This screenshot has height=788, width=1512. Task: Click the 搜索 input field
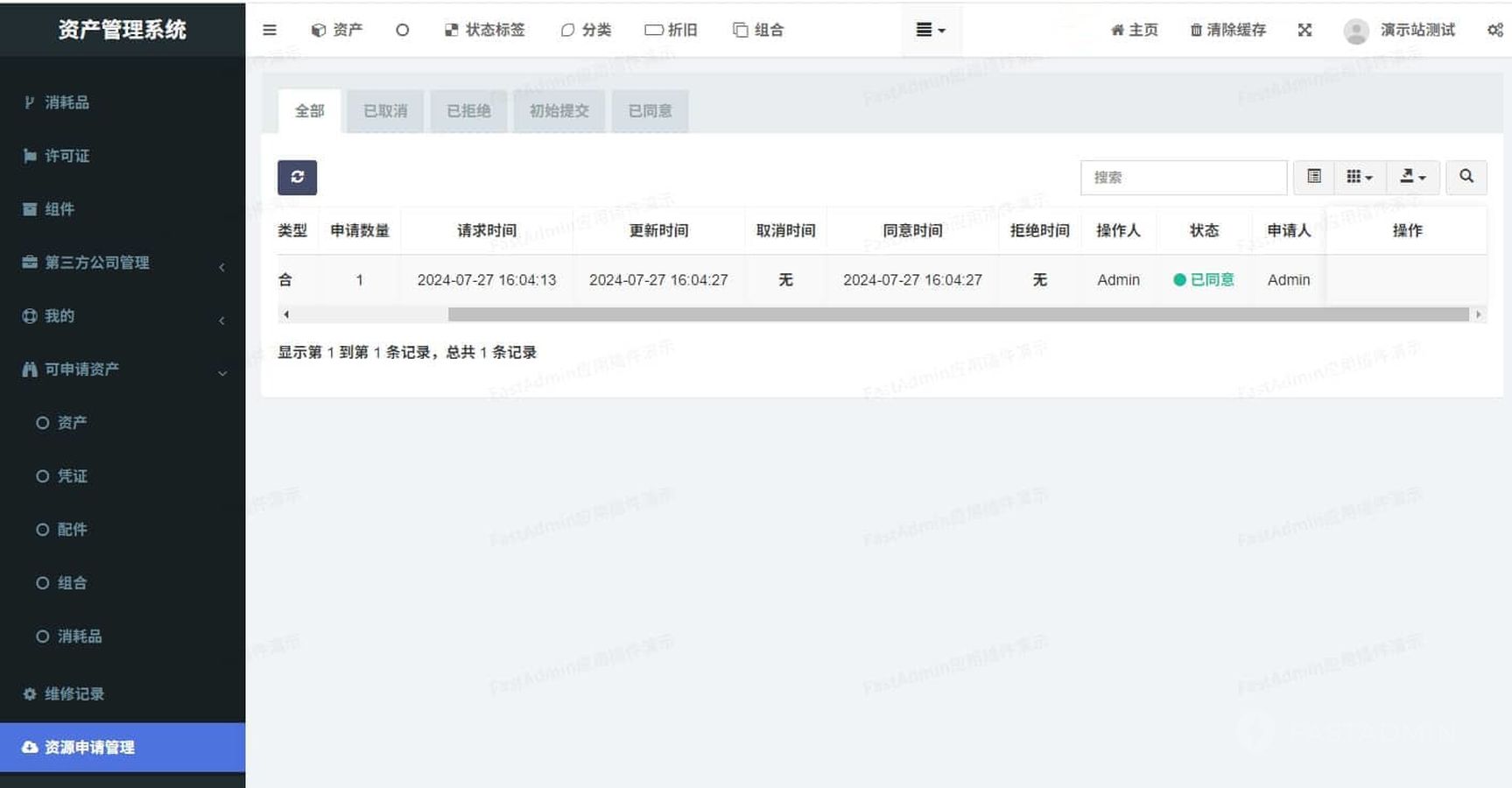[1183, 178]
